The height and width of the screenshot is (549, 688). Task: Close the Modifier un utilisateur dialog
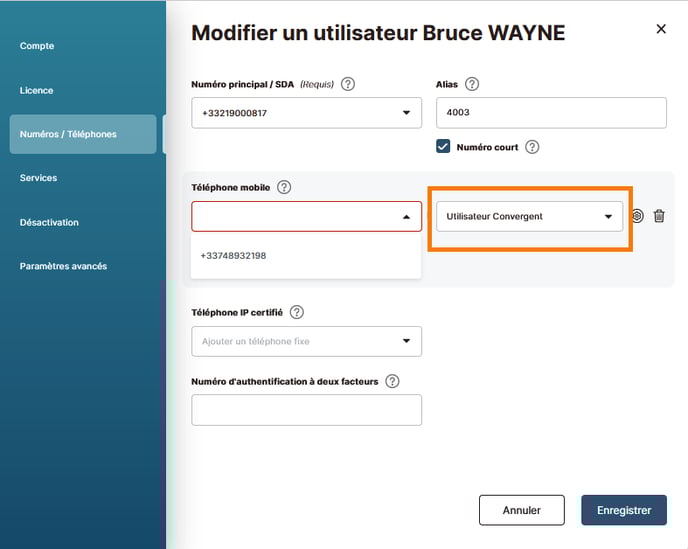coord(661,29)
